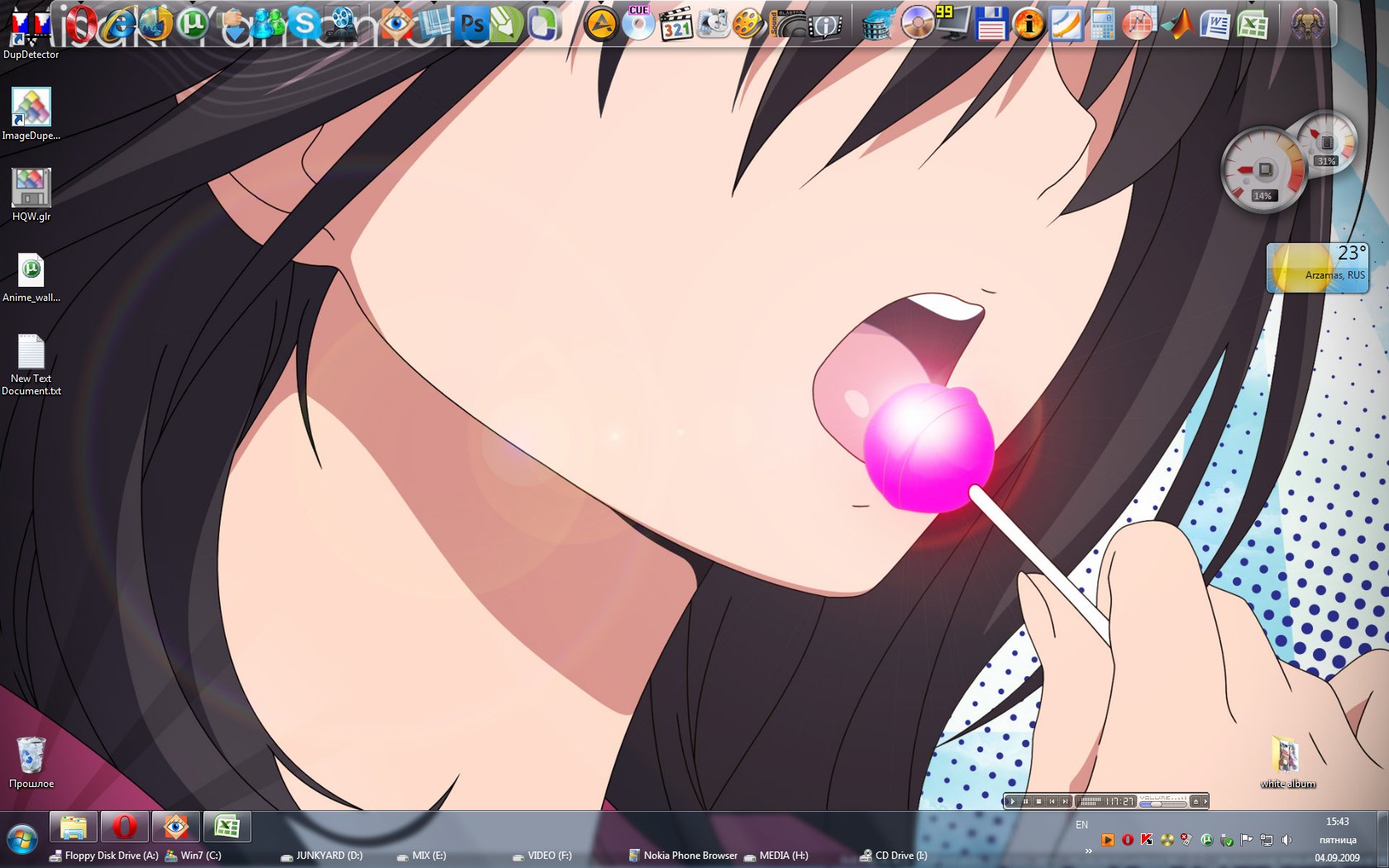The width and height of the screenshot is (1389, 868).
Task: Open the weather gadget for Arzamas
Action: point(1317,267)
